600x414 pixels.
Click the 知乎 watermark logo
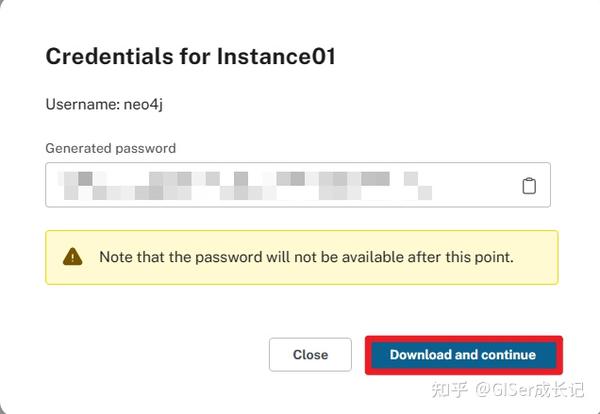[450, 389]
